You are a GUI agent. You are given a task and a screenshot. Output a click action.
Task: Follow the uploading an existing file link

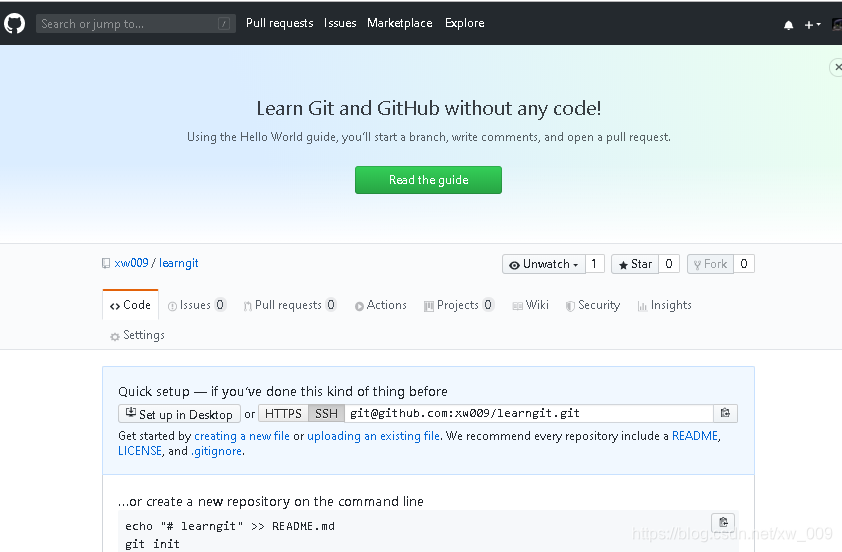[373, 436]
